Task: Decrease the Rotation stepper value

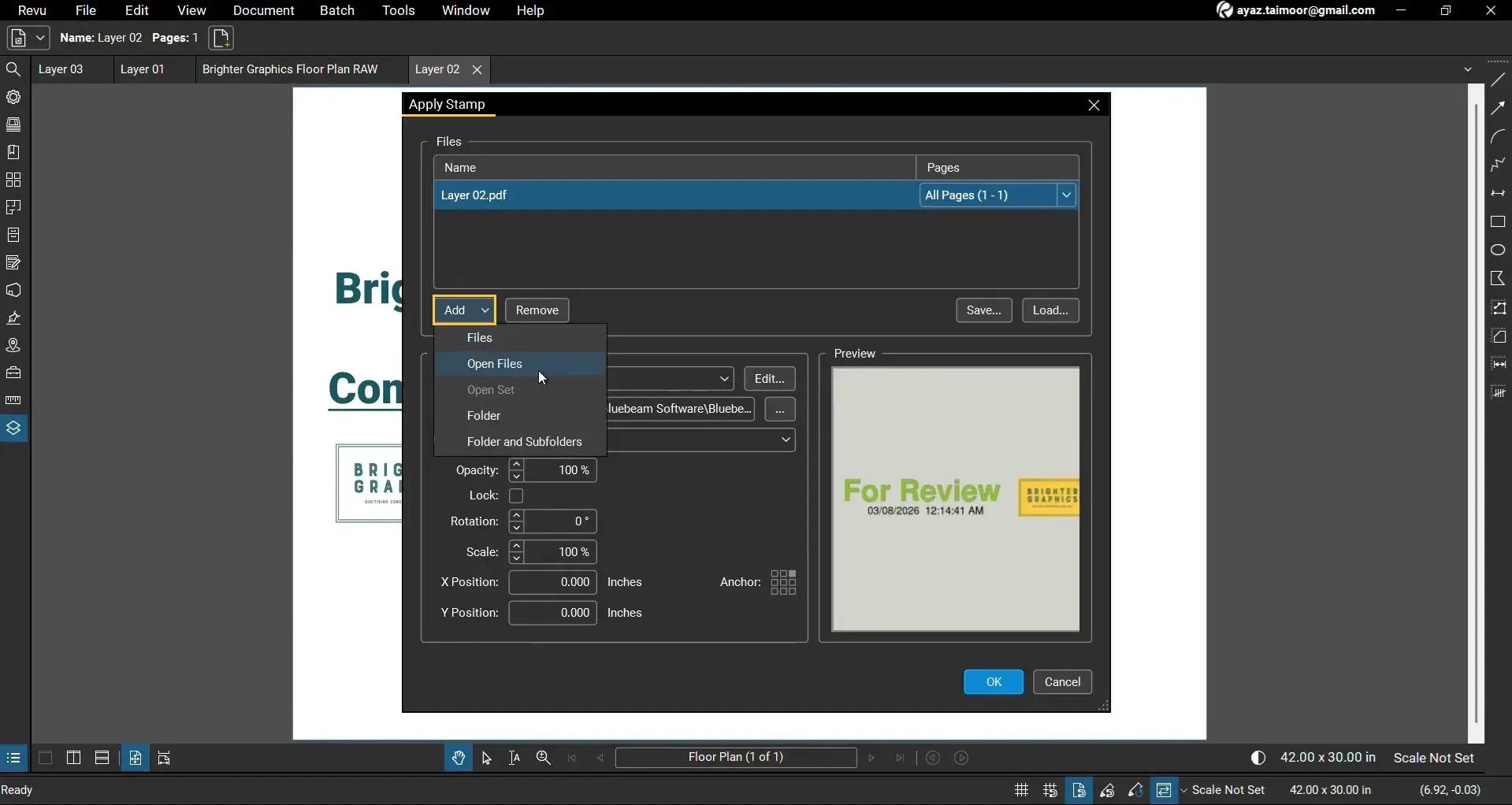Action: (x=517, y=528)
